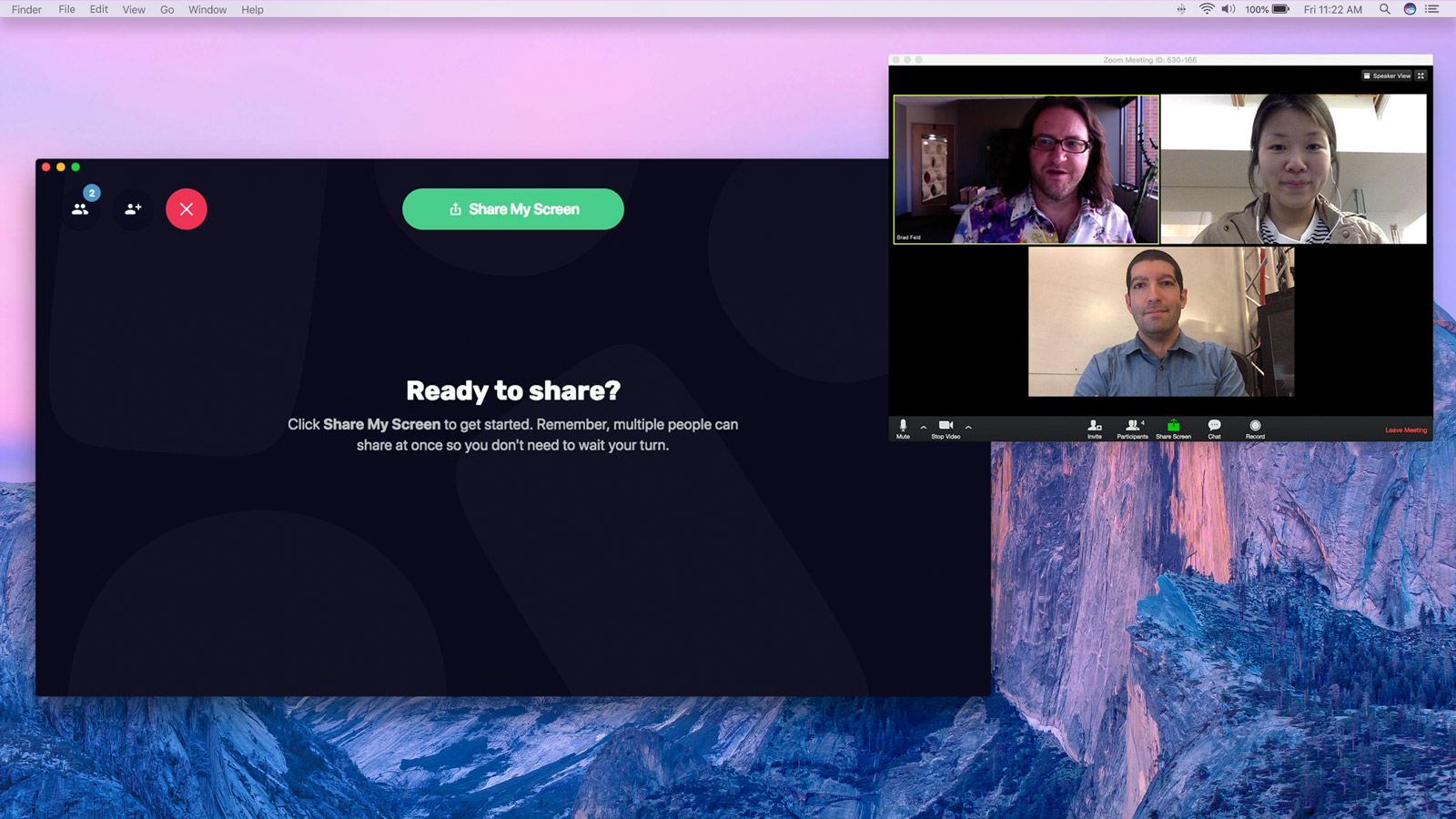Click the add person invite icon
The height and width of the screenshot is (819, 1456).
pyautogui.click(x=133, y=208)
